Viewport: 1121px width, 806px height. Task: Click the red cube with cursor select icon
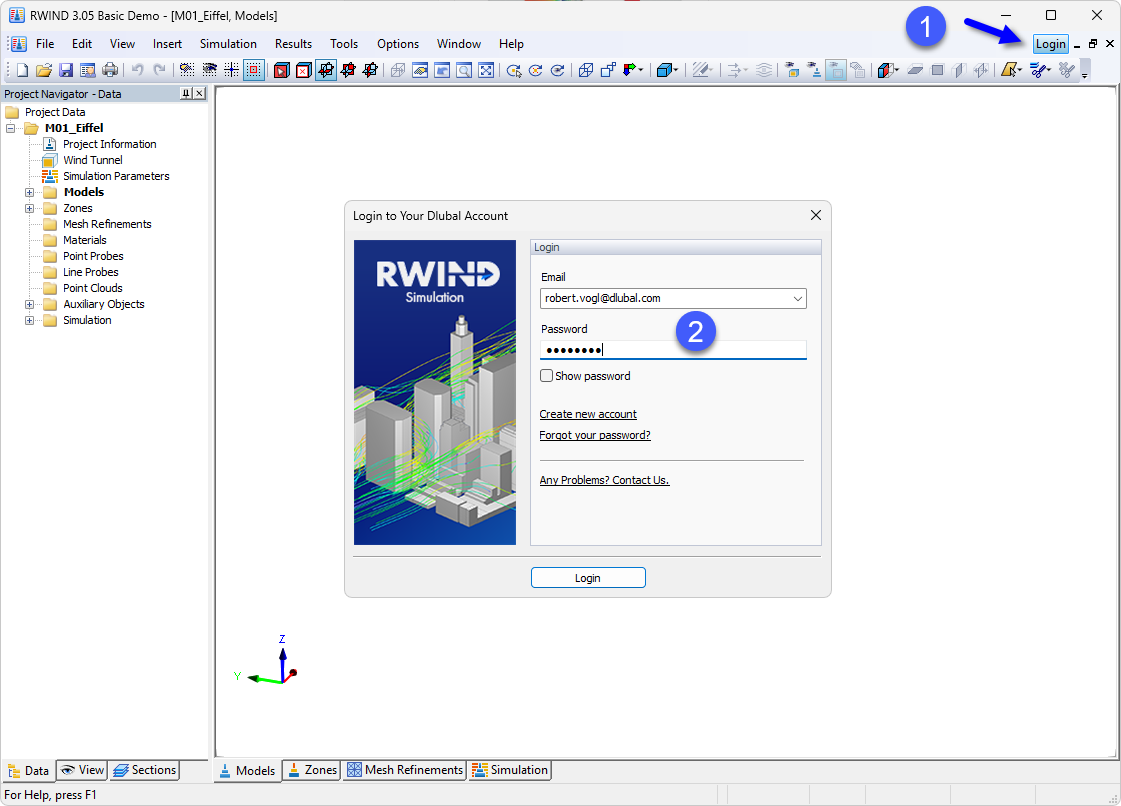point(282,70)
